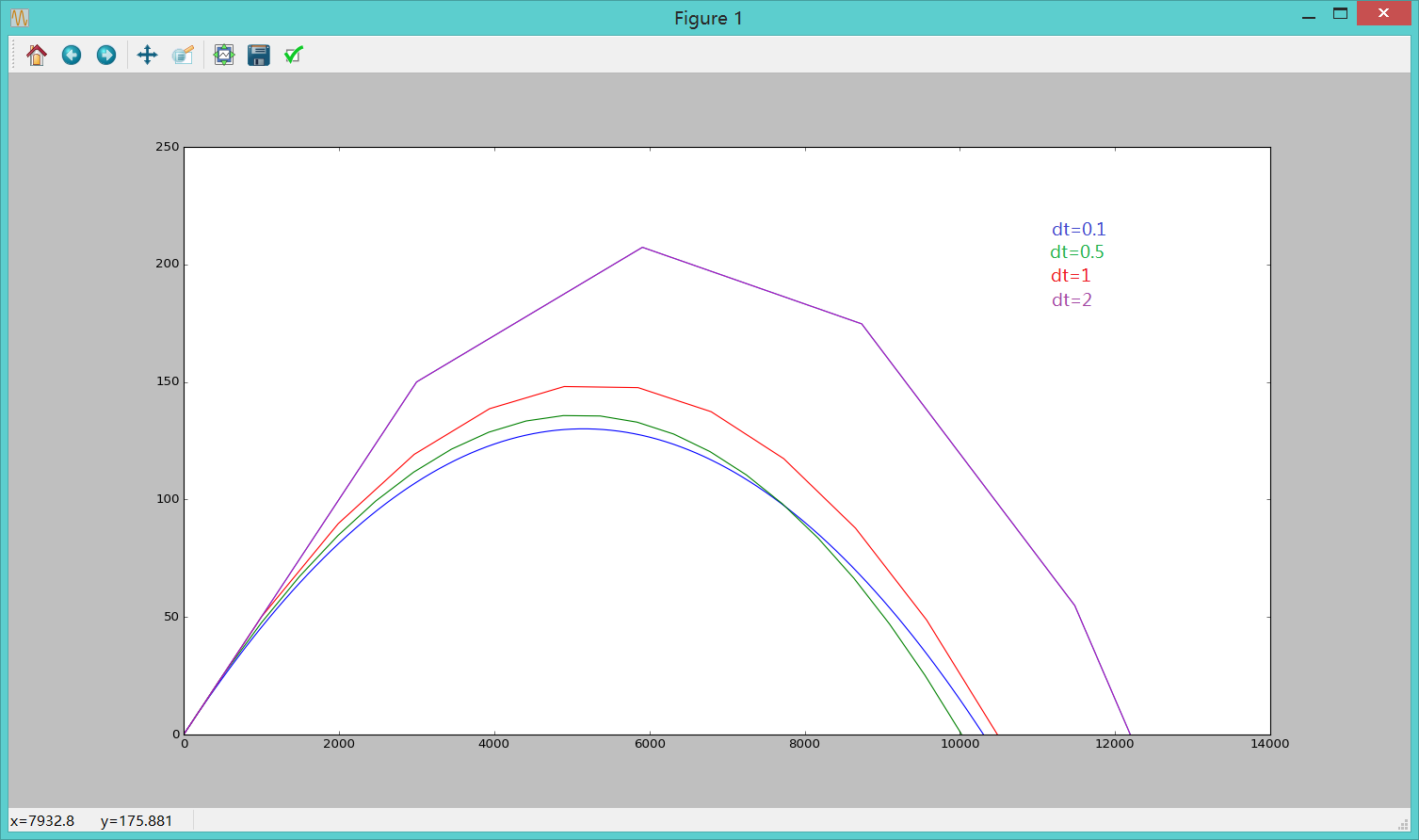
Task: Open Edit axis parameters checkmark icon
Action: pos(294,56)
